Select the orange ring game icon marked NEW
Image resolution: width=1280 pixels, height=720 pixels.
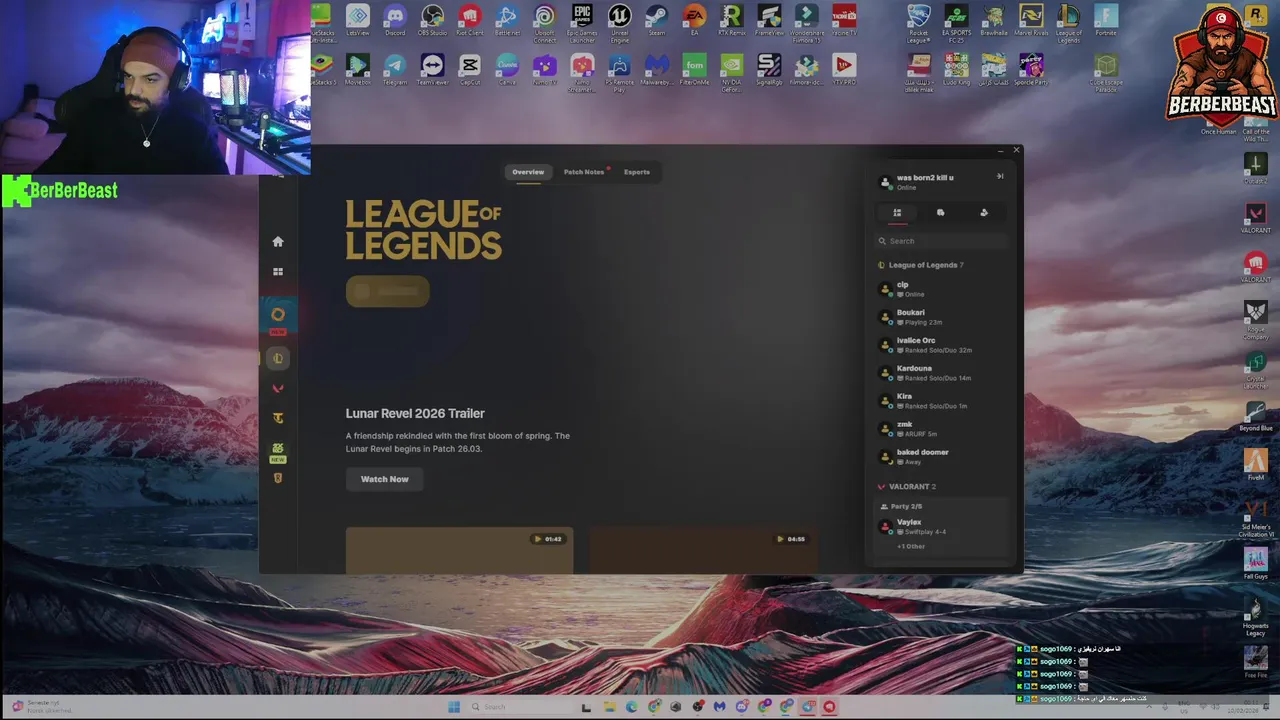click(x=278, y=315)
